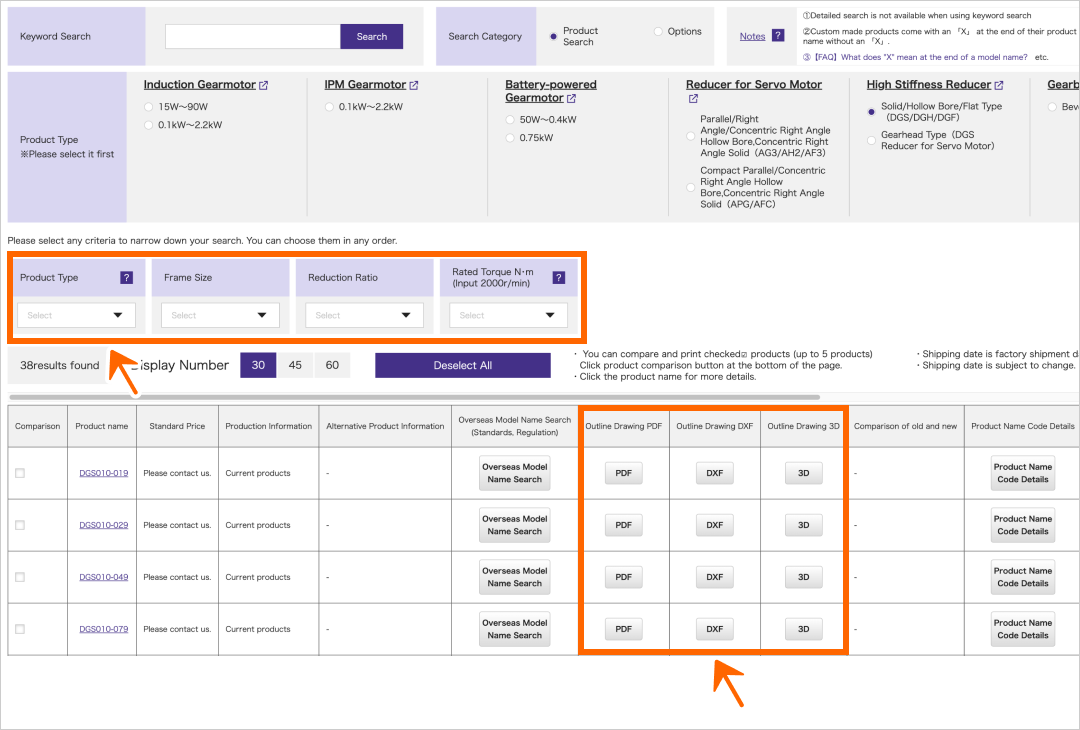1080x730 pixels.
Task: Click help icon in Product Type filter header
Action: click(x=126, y=278)
